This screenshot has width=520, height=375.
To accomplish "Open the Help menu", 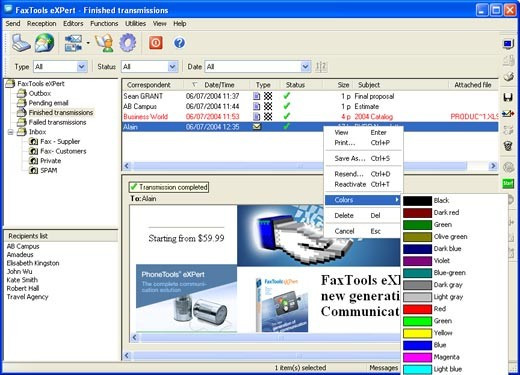I will click(x=180, y=24).
